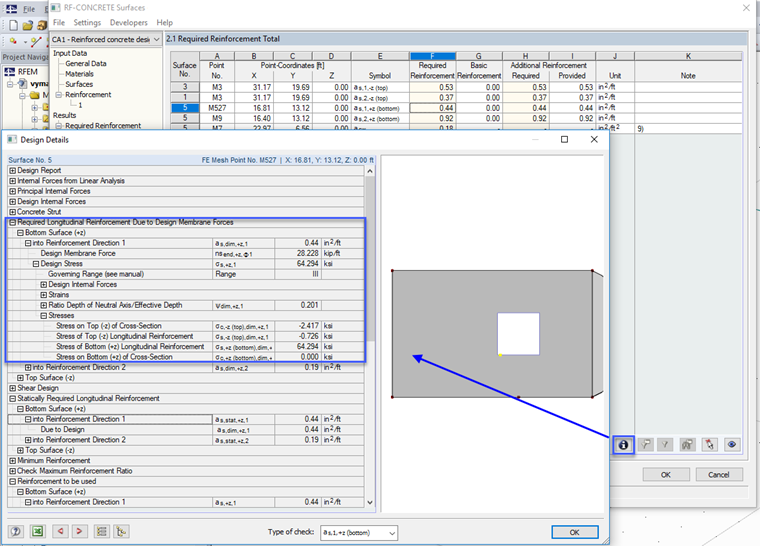
Task: Open help in Design Details dialog
Action: pos(16,531)
